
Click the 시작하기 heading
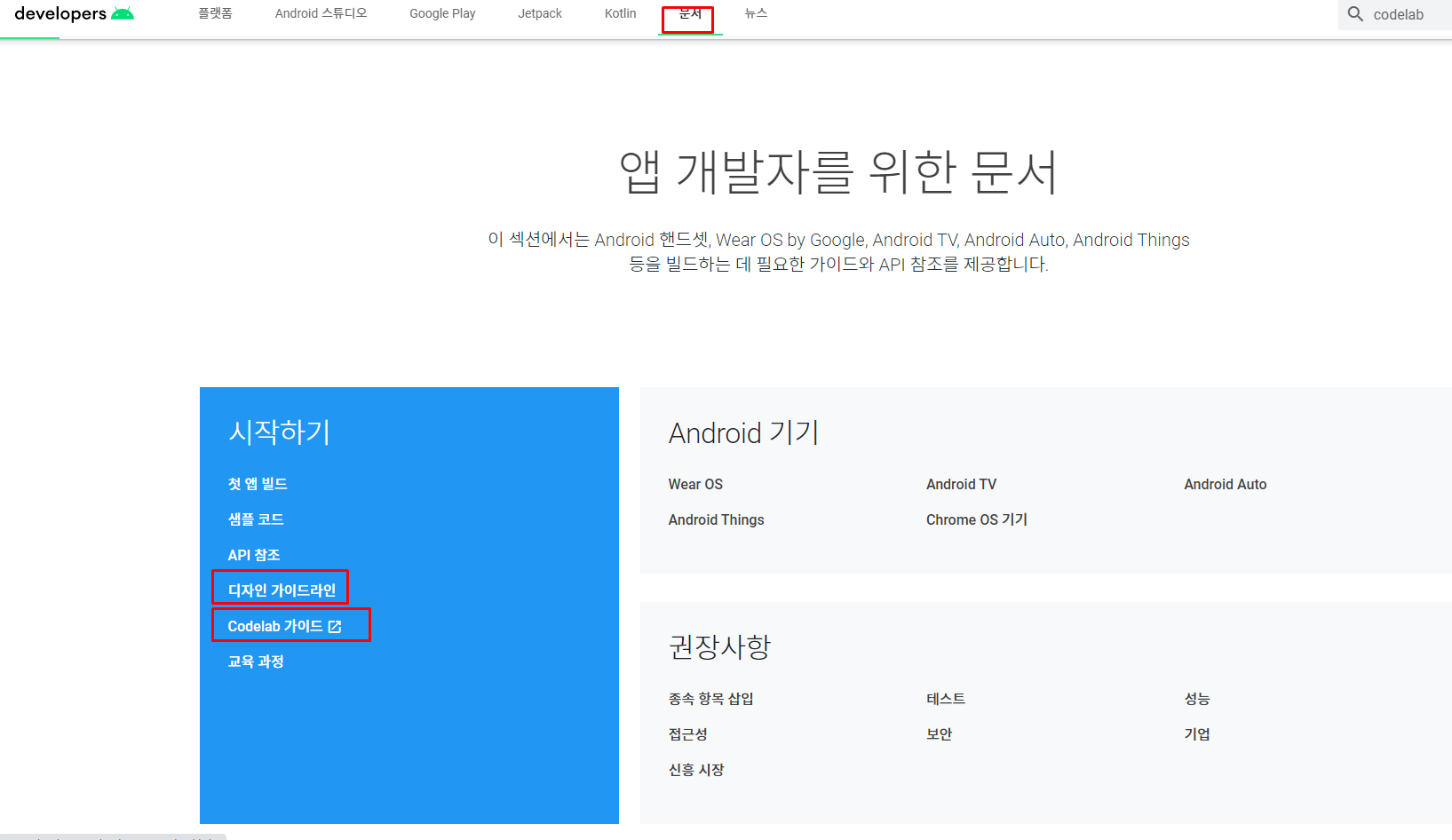point(279,432)
